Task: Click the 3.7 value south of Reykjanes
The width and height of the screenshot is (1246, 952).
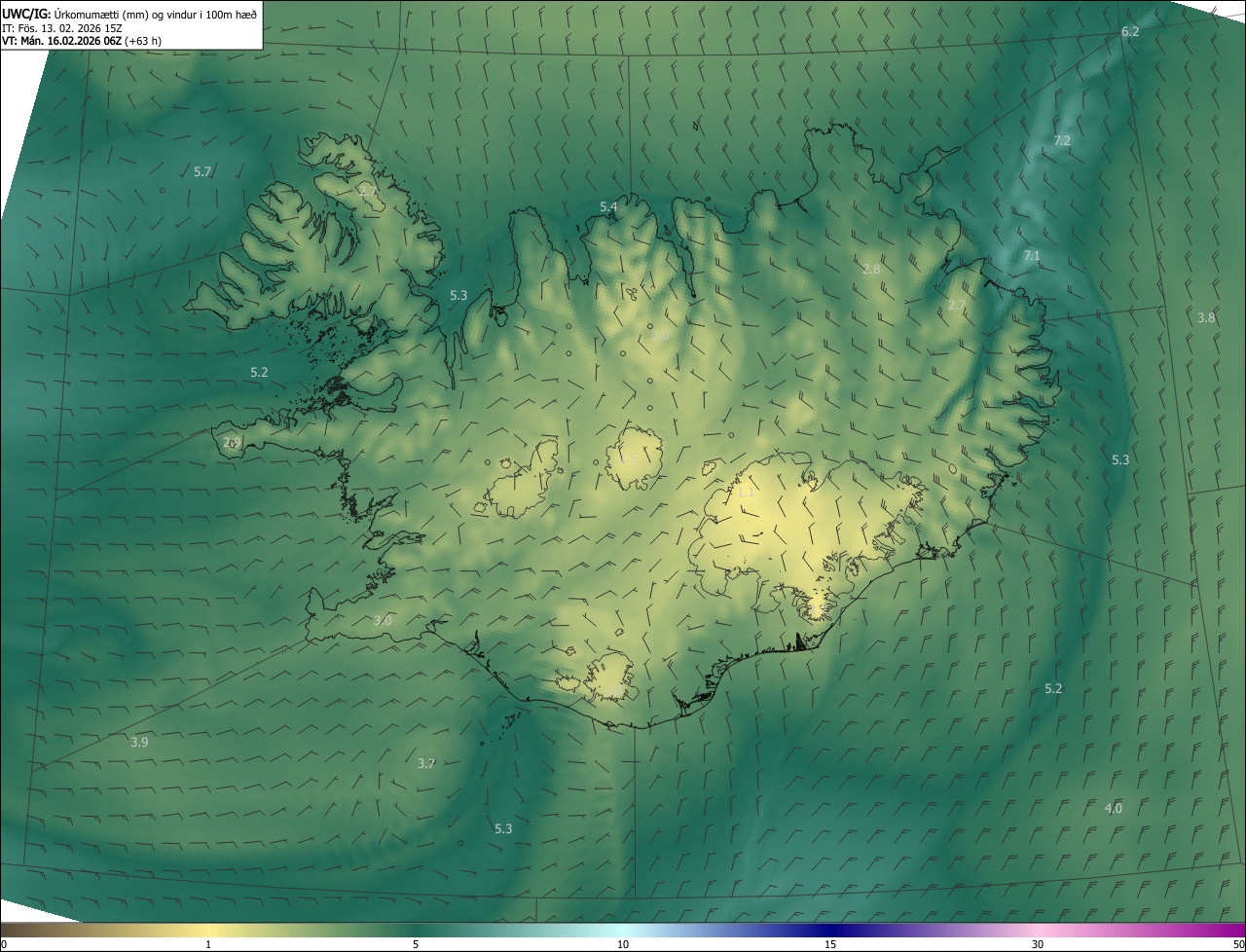Action: click(425, 764)
